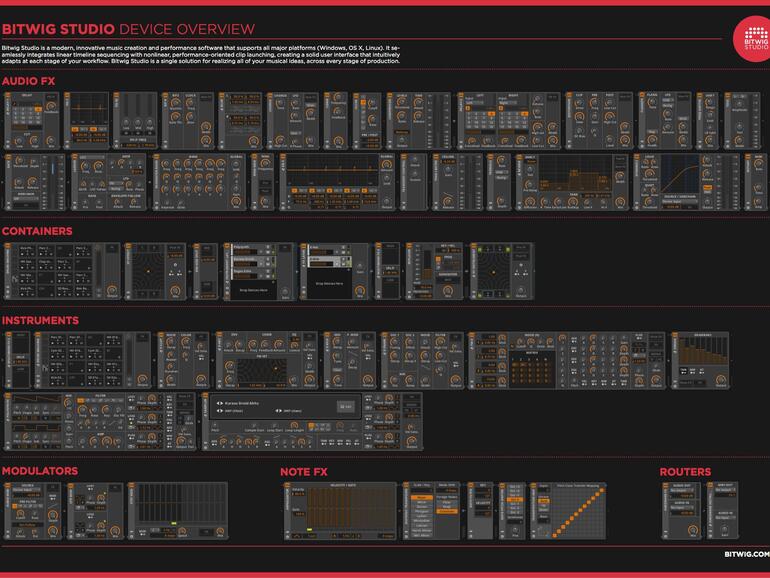Click the organ drawbars display in Instruments
This screenshot has height=578, width=770.
702,351
